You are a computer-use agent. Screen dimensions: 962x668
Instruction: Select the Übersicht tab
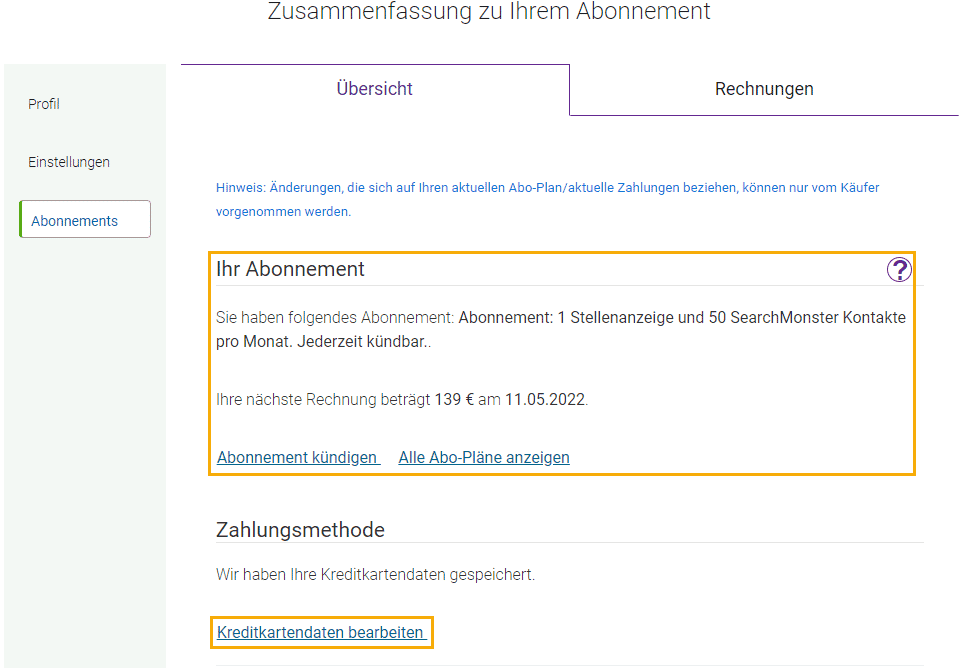374,89
